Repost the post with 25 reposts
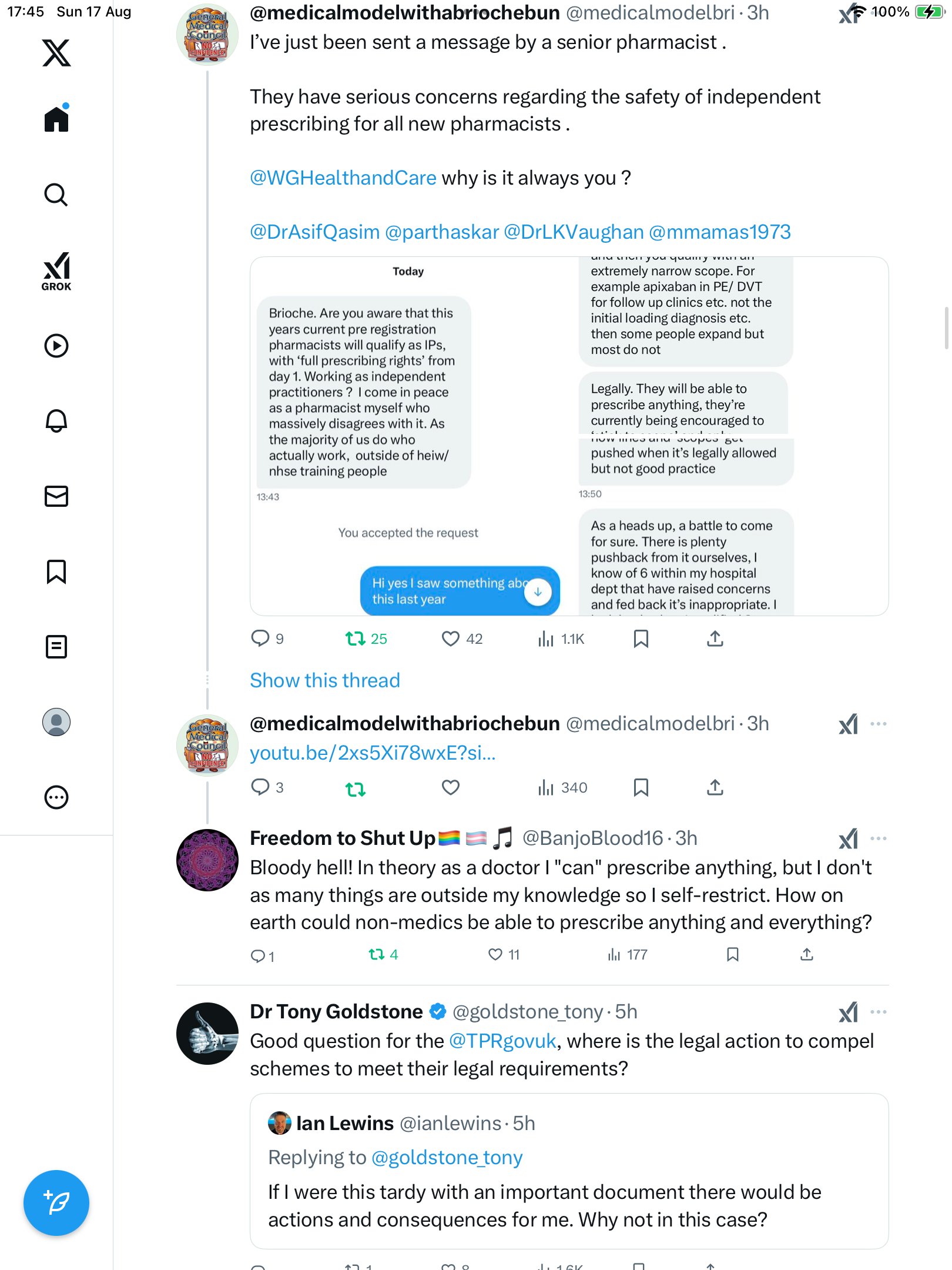Image resolution: width=952 pixels, height=1270 pixels. (356, 639)
